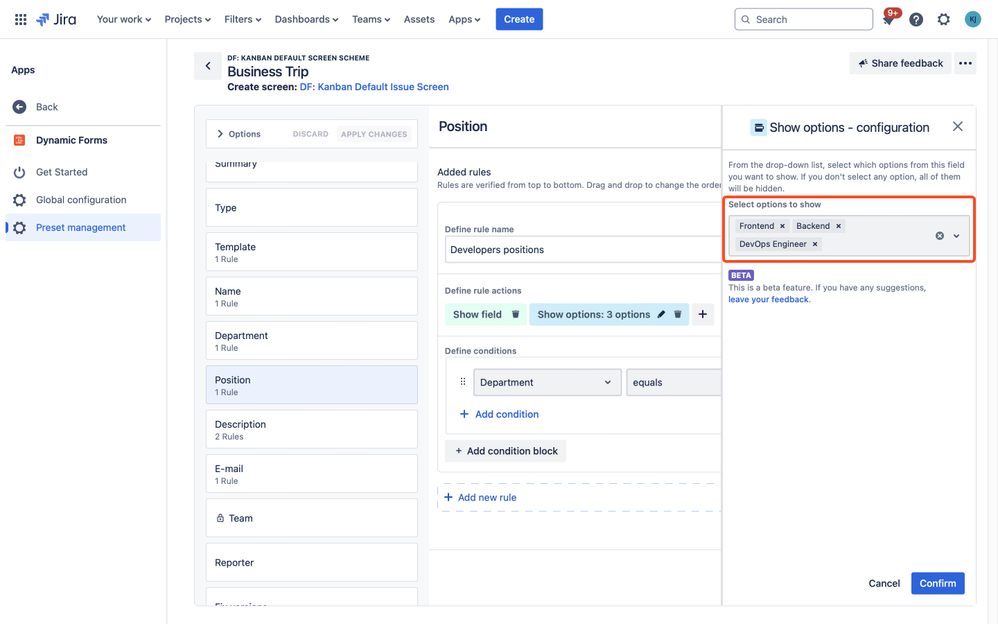Expand the Select options to show dropdown
Viewport: 998px width, 624px height.
click(956, 236)
